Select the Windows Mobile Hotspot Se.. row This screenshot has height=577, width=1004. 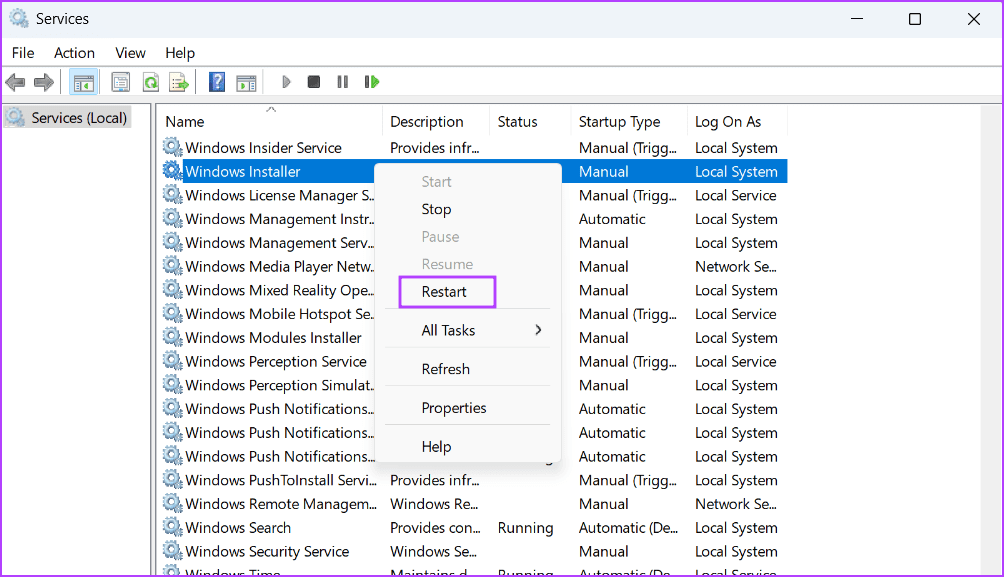(474, 314)
